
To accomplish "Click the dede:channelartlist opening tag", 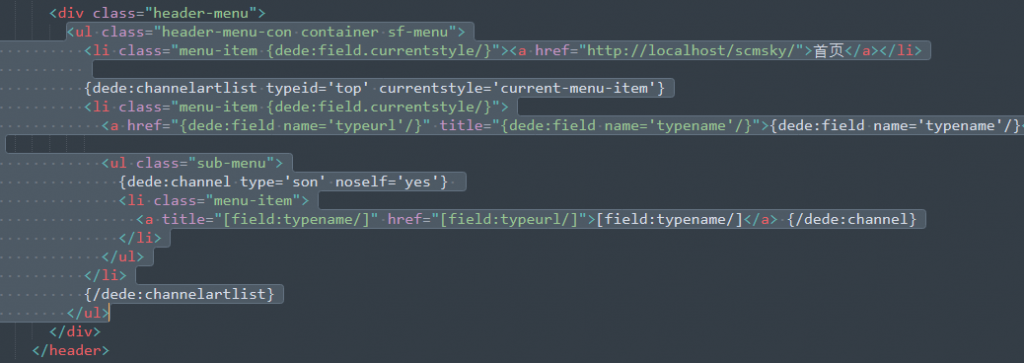I will 374,88.
